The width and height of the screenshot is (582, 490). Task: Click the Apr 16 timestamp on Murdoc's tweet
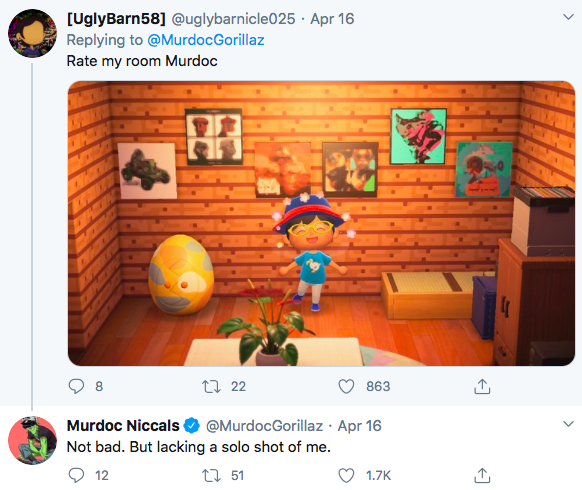pos(359,426)
